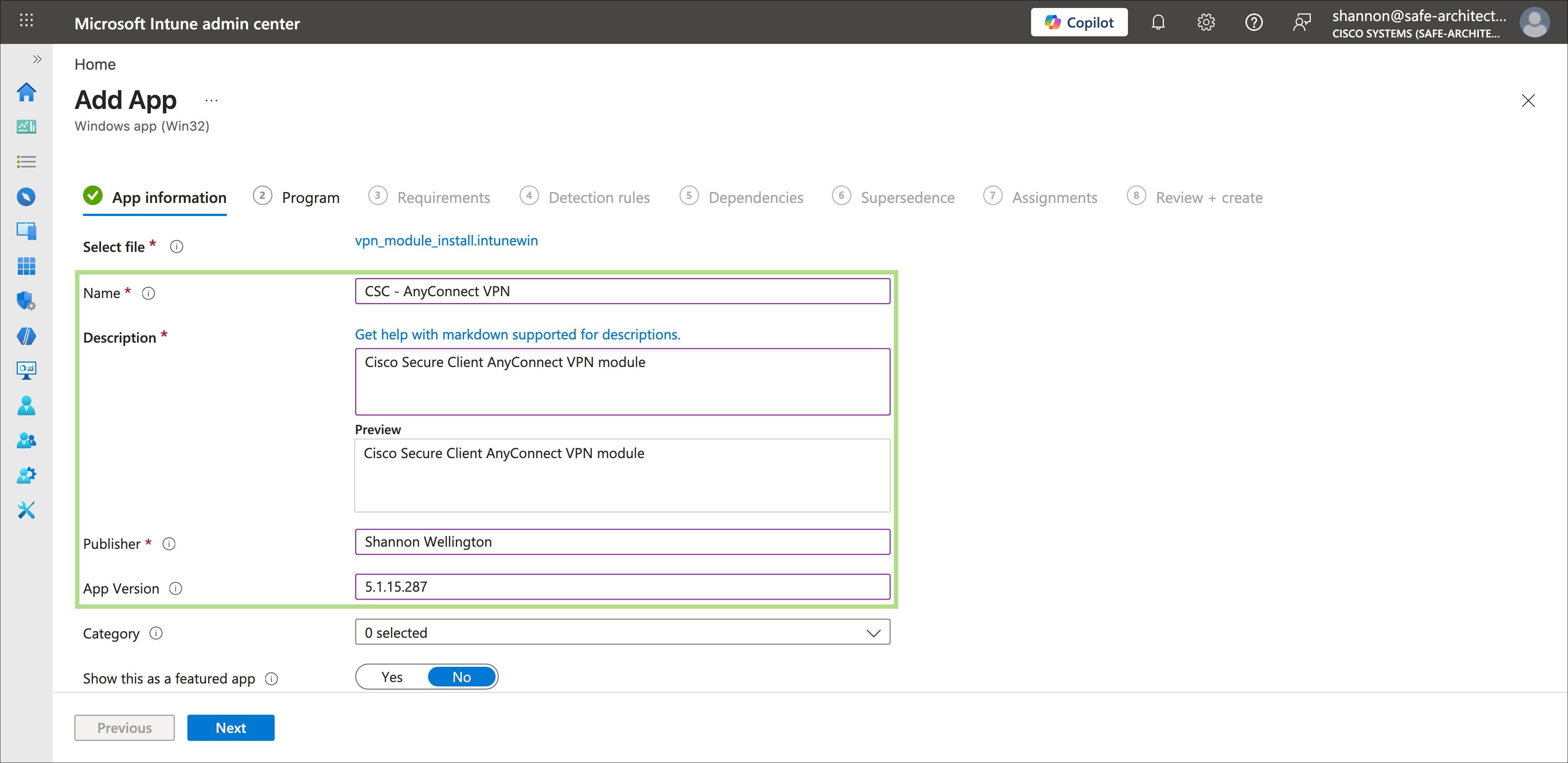This screenshot has height=763, width=1568.
Task: Open Troubleshooting tools icon in sidebar
Action: pyautogui.click(x=26, y=510)
